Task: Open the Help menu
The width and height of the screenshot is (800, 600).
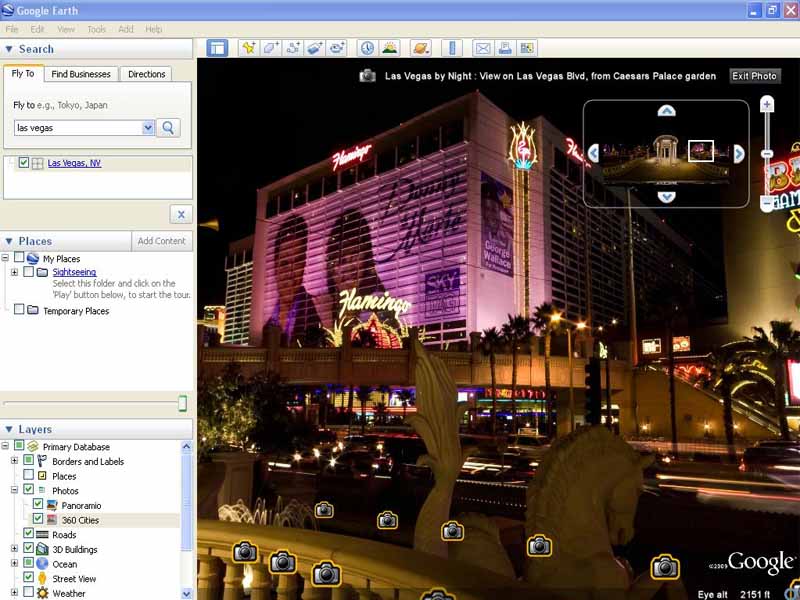Action: (x=154, y=30)
